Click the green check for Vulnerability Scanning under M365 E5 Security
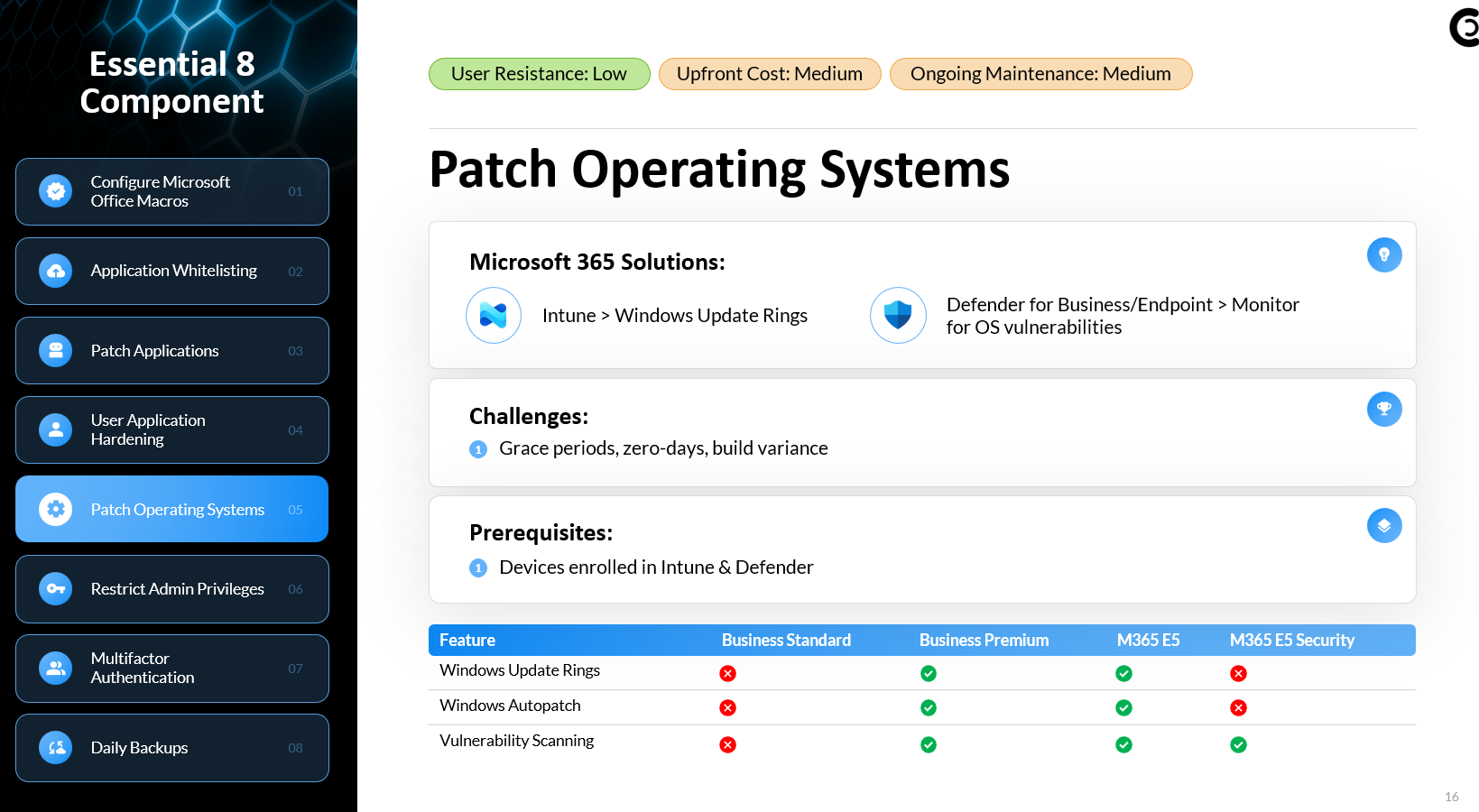This screenshot has width=1479, height=812. [1238, 744]
